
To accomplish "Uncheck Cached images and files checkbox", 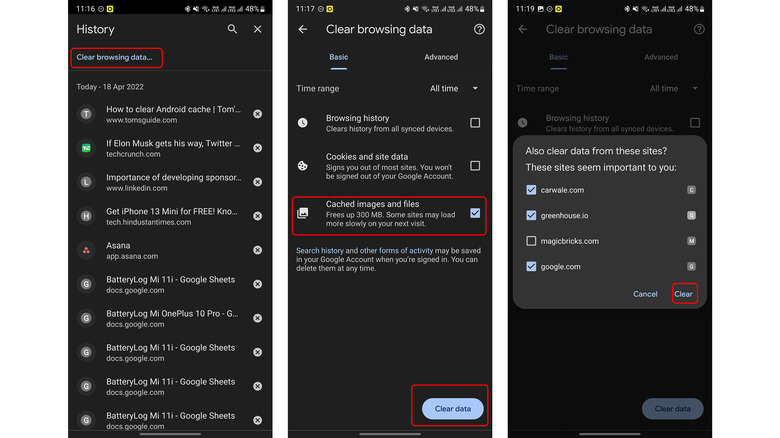I will tap(475, 213).
